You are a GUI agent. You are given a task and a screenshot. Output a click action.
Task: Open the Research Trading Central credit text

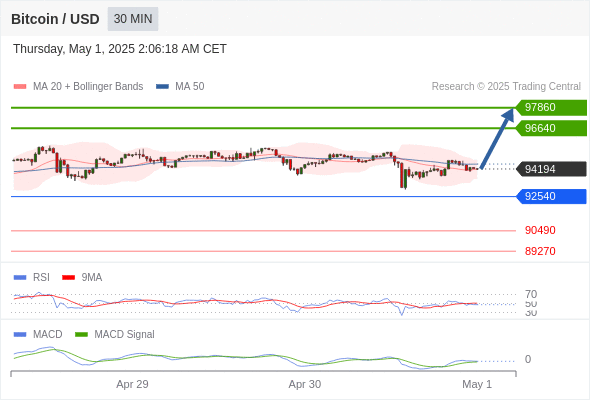(506, 87)
